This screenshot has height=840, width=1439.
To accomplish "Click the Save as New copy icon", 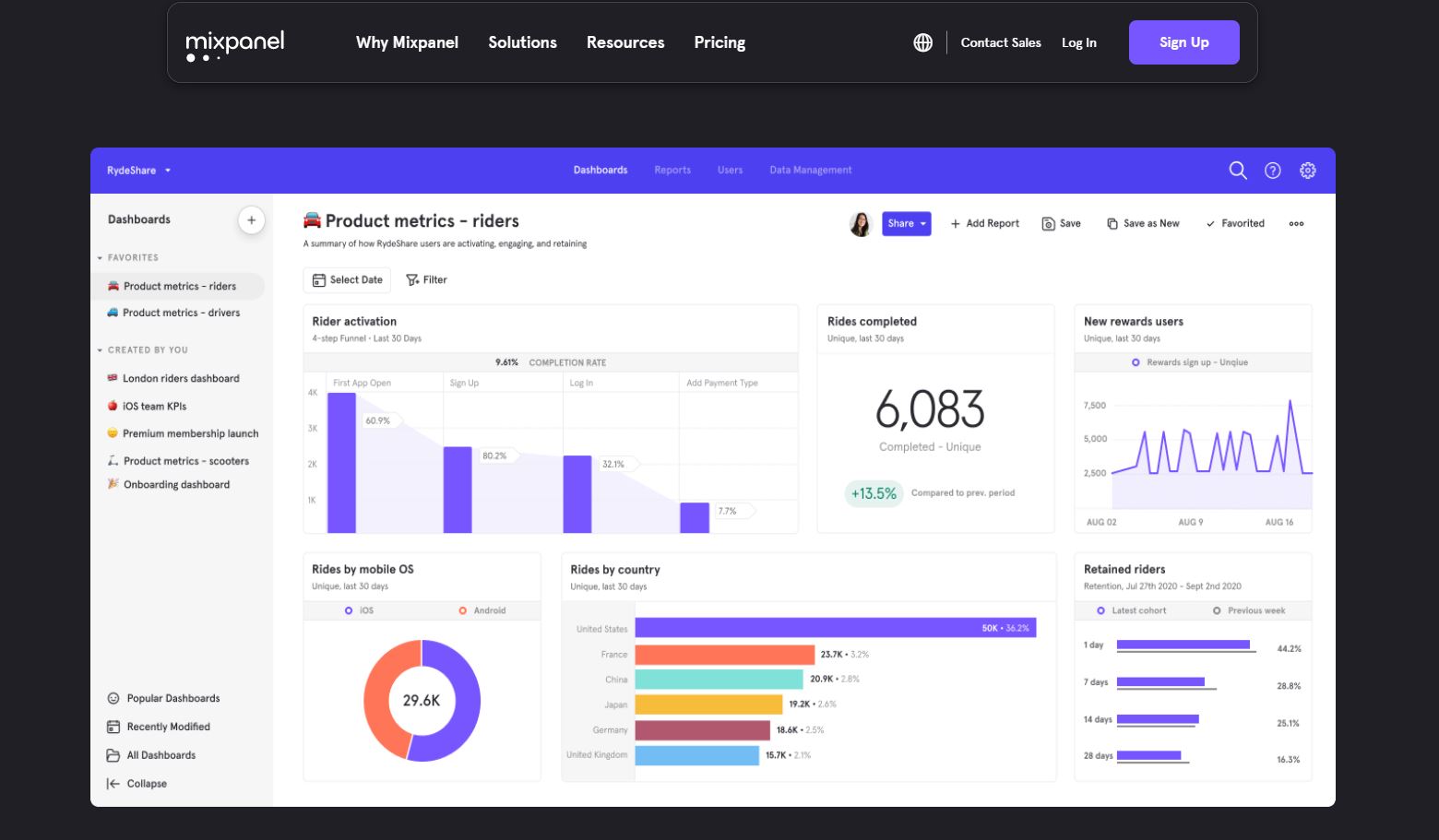I will tap(1112, 224).
